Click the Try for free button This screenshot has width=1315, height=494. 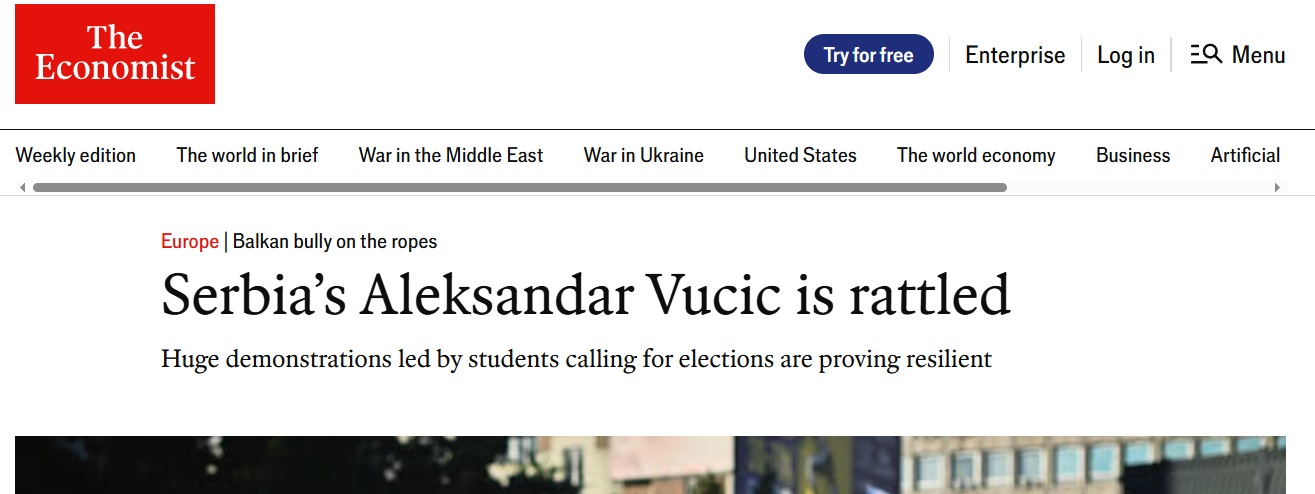869,55
